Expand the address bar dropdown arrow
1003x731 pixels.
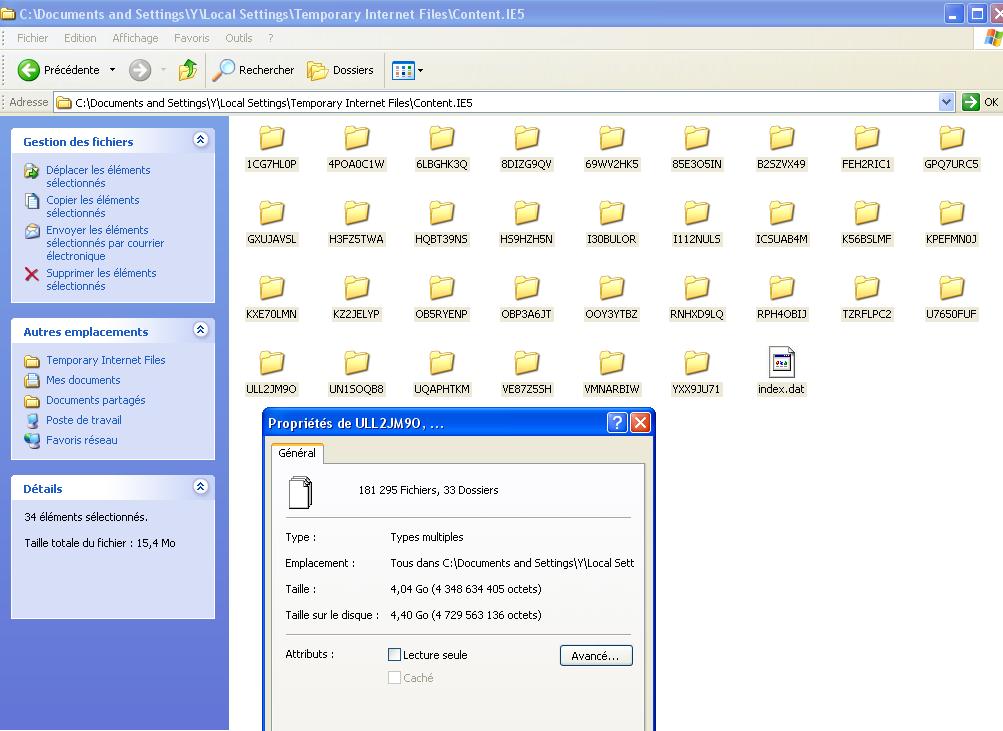[946, 102]
